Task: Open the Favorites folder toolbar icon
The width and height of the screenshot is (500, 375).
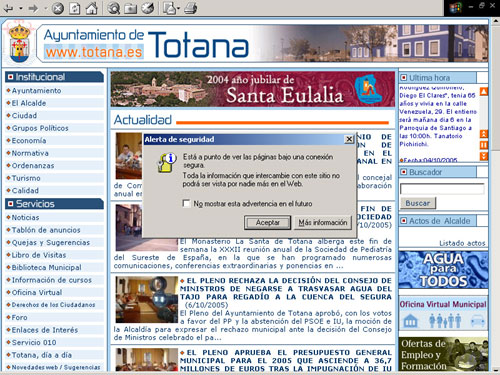Action: click(130, 8)
